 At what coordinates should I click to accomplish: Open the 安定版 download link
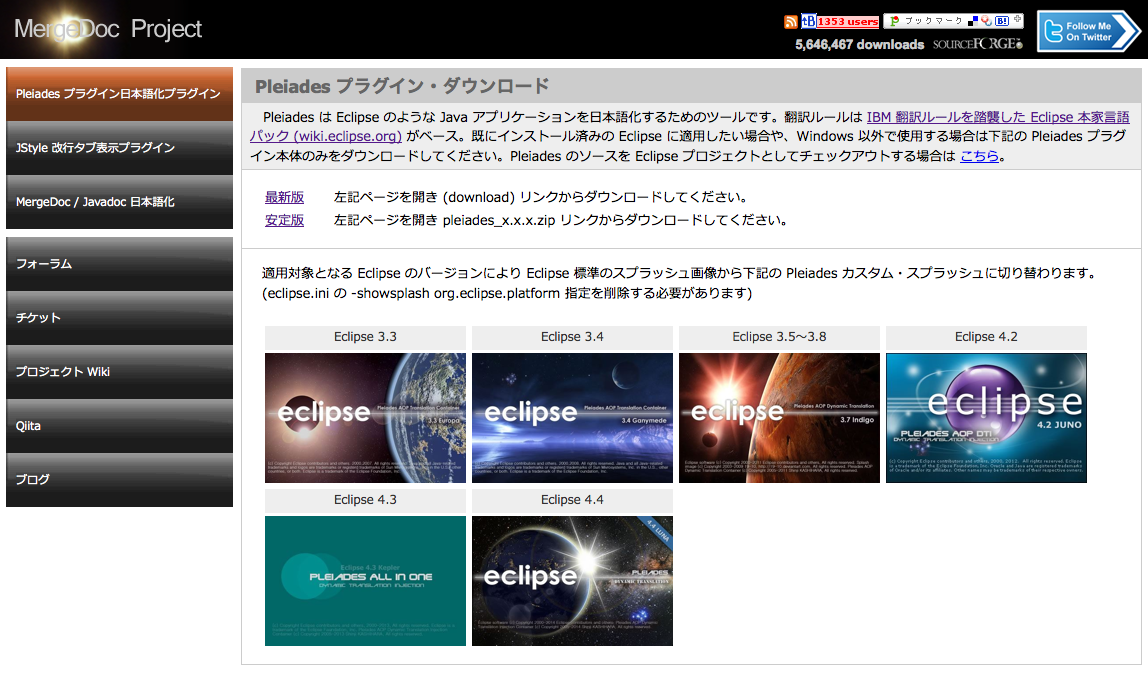284,220
